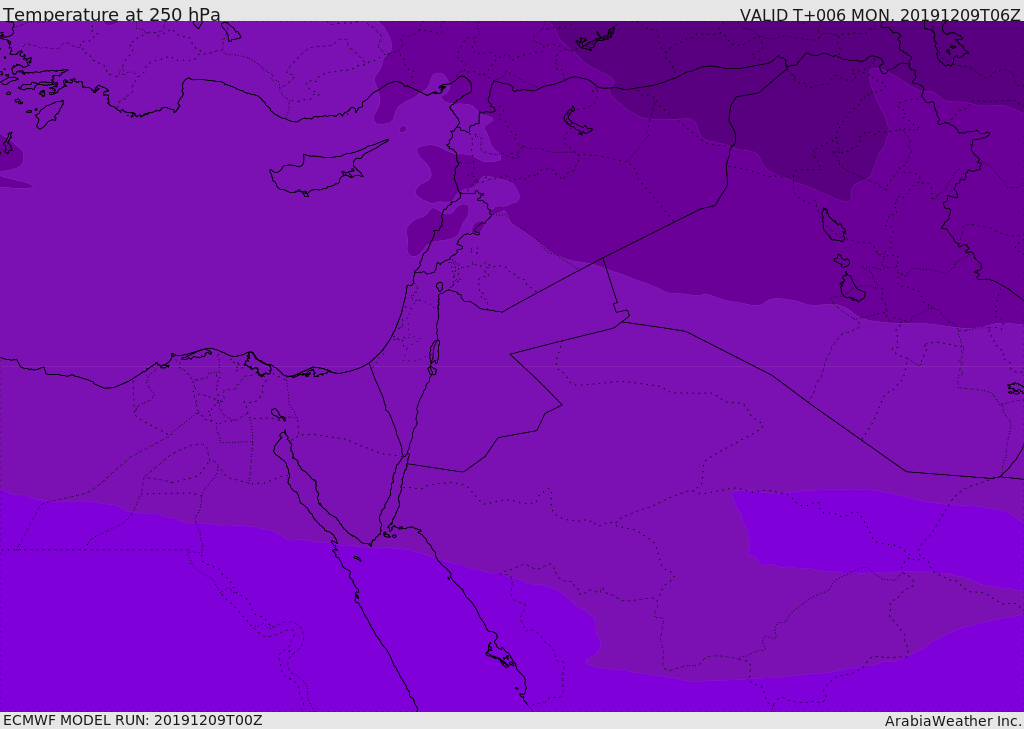Click the 'ArabiaWeather Inc' credit text
1024x729 pixels.
(953, 721)
